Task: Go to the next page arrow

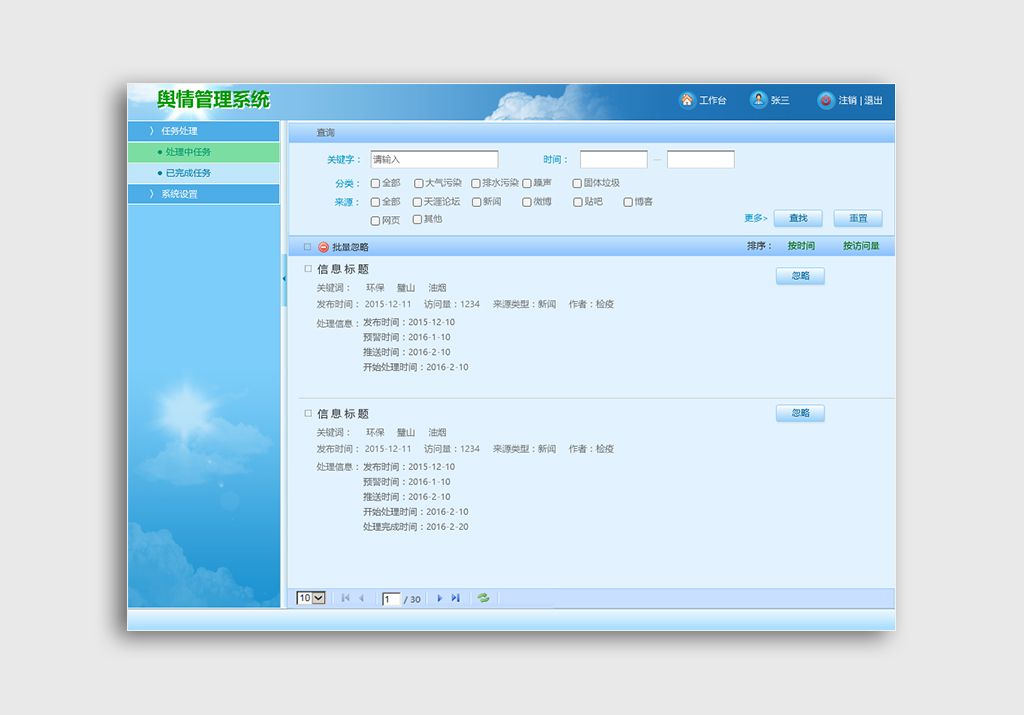Action: pos(440,598)
